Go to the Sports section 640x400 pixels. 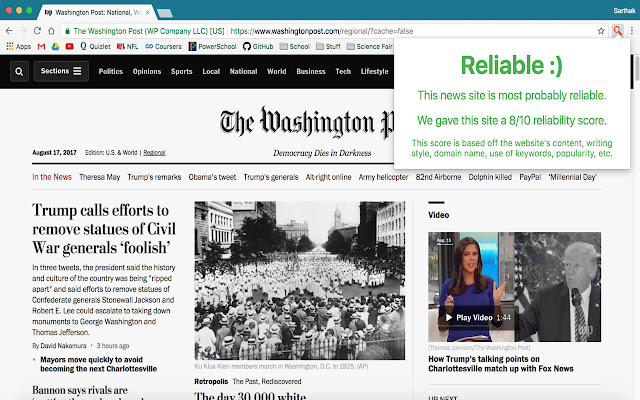pos(182,71)
